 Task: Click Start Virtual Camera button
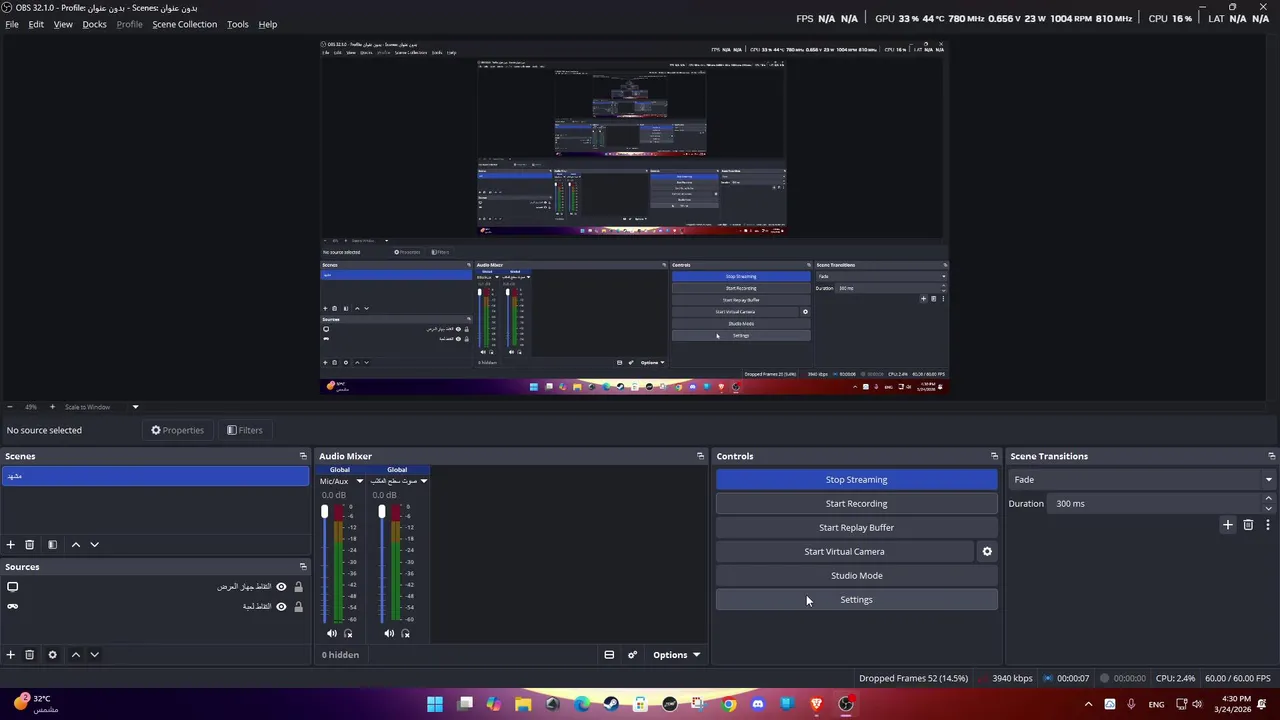pyautogui.click(x=844, y=552)
